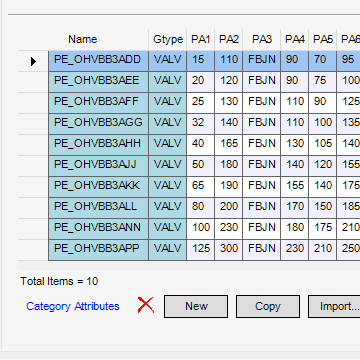
Task: Click PA2 value 230 in PE_OHVBB3ANN row
Action: (229, 229)
